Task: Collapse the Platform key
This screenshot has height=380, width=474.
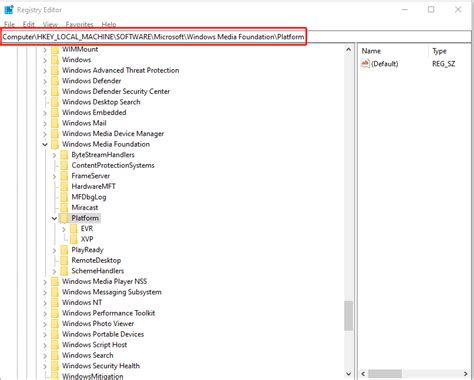Action: pos(54,219)
